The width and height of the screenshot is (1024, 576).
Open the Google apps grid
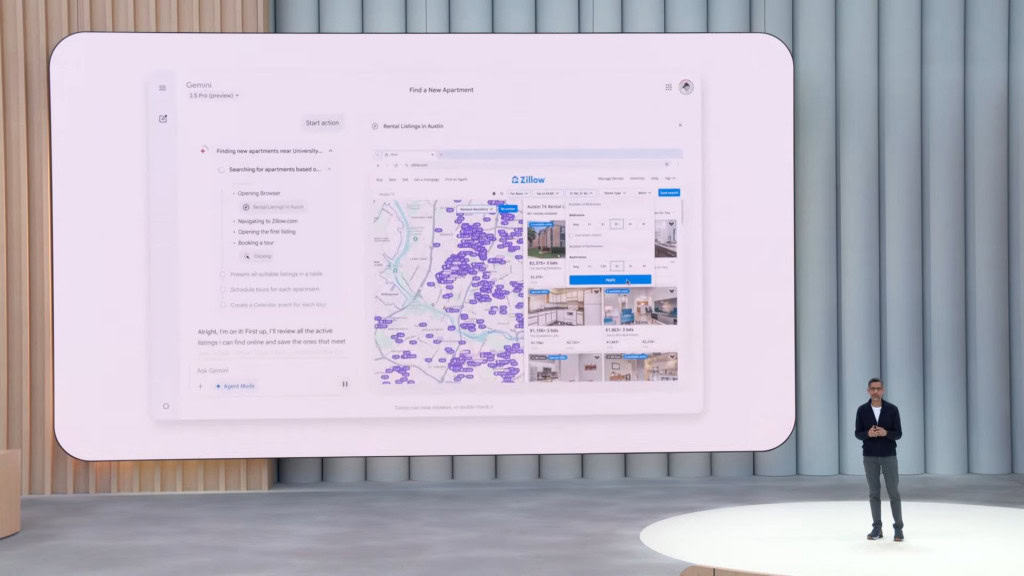tap(668, 87)
